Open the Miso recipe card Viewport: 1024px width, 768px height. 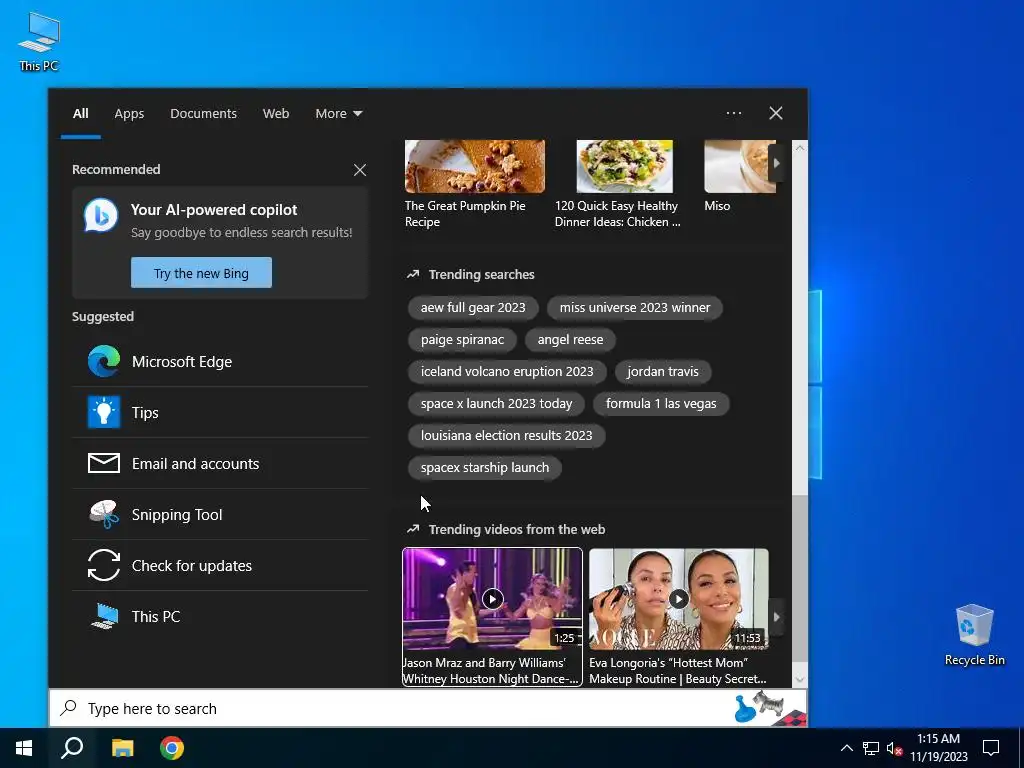click(x=740, y=176)
